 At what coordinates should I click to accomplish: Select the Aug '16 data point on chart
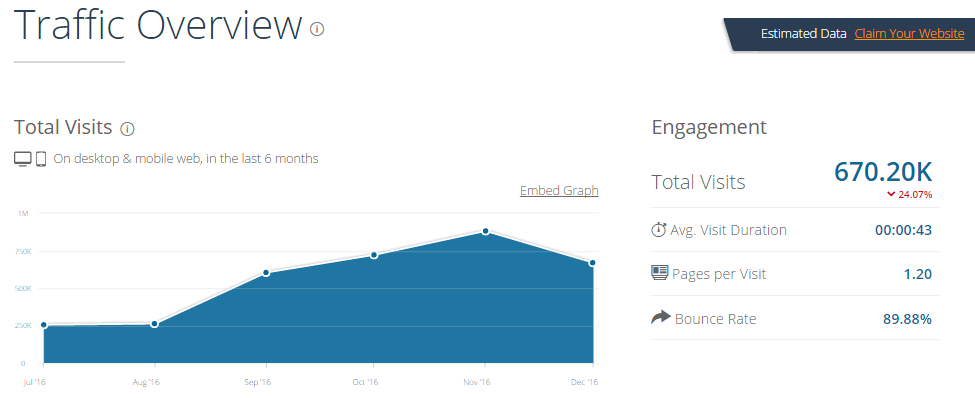[x=155, y=324]
